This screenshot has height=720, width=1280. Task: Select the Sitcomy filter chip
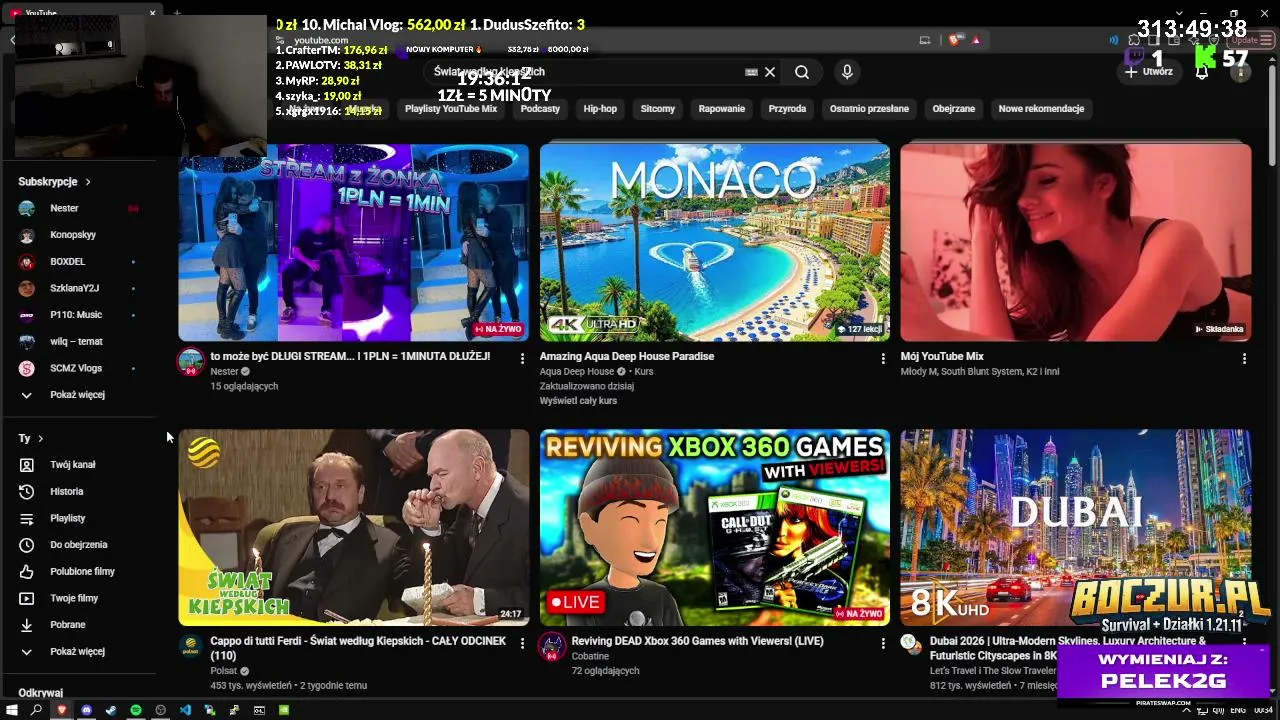658,109
